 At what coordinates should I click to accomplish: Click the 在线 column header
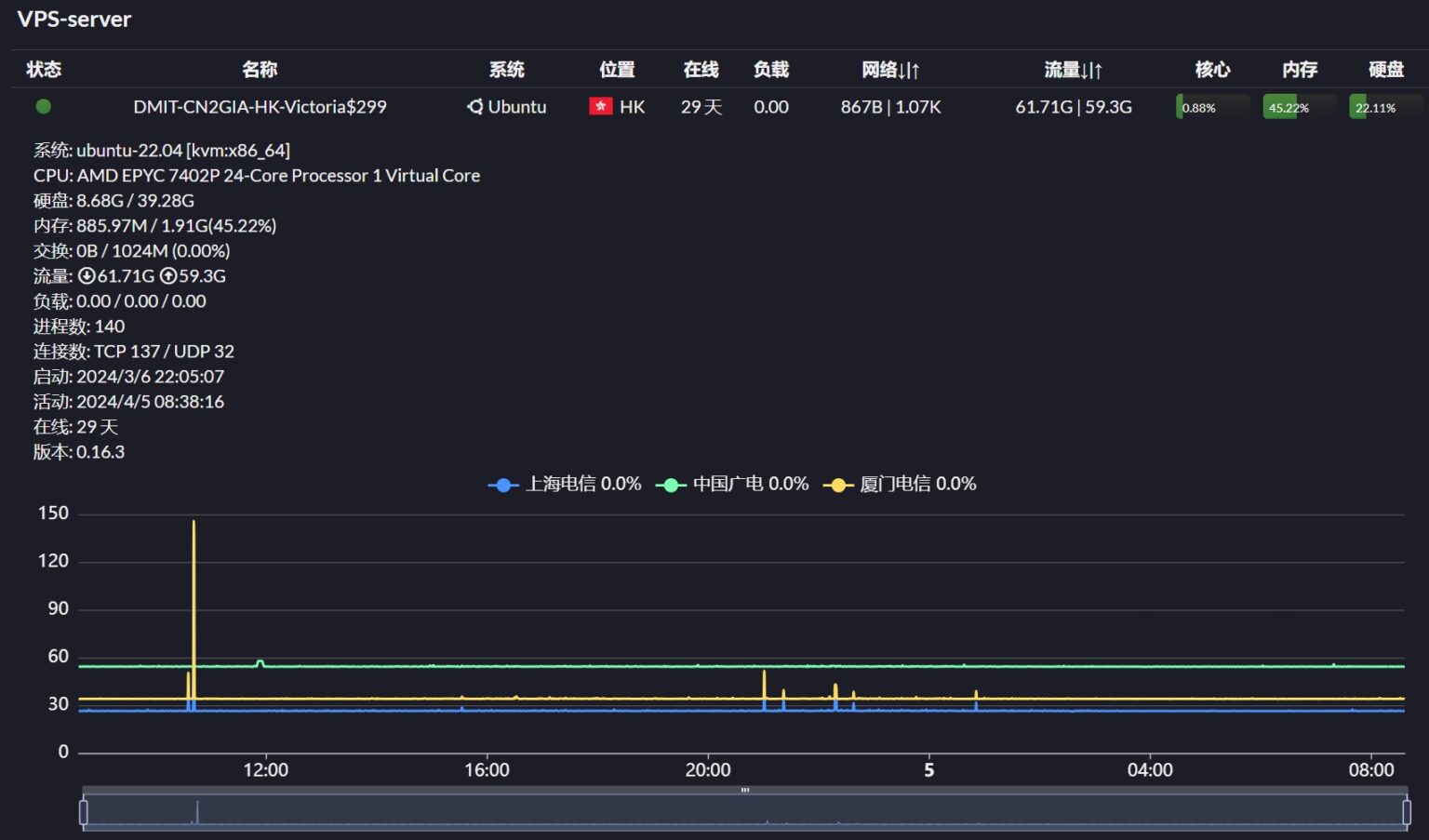[x=701, y=69]
